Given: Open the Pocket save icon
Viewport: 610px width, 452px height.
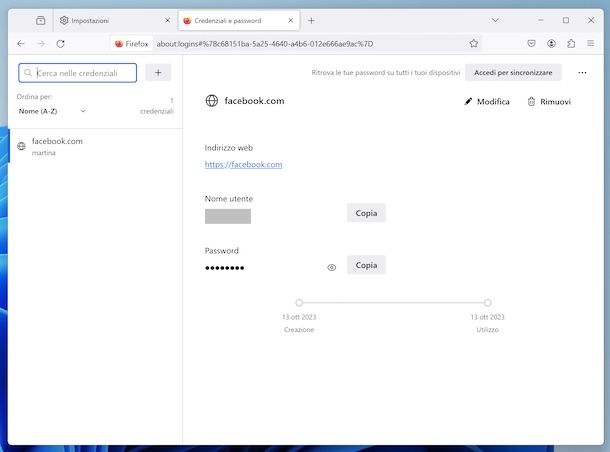Looking at the screenshot, I should pos(531,44).
